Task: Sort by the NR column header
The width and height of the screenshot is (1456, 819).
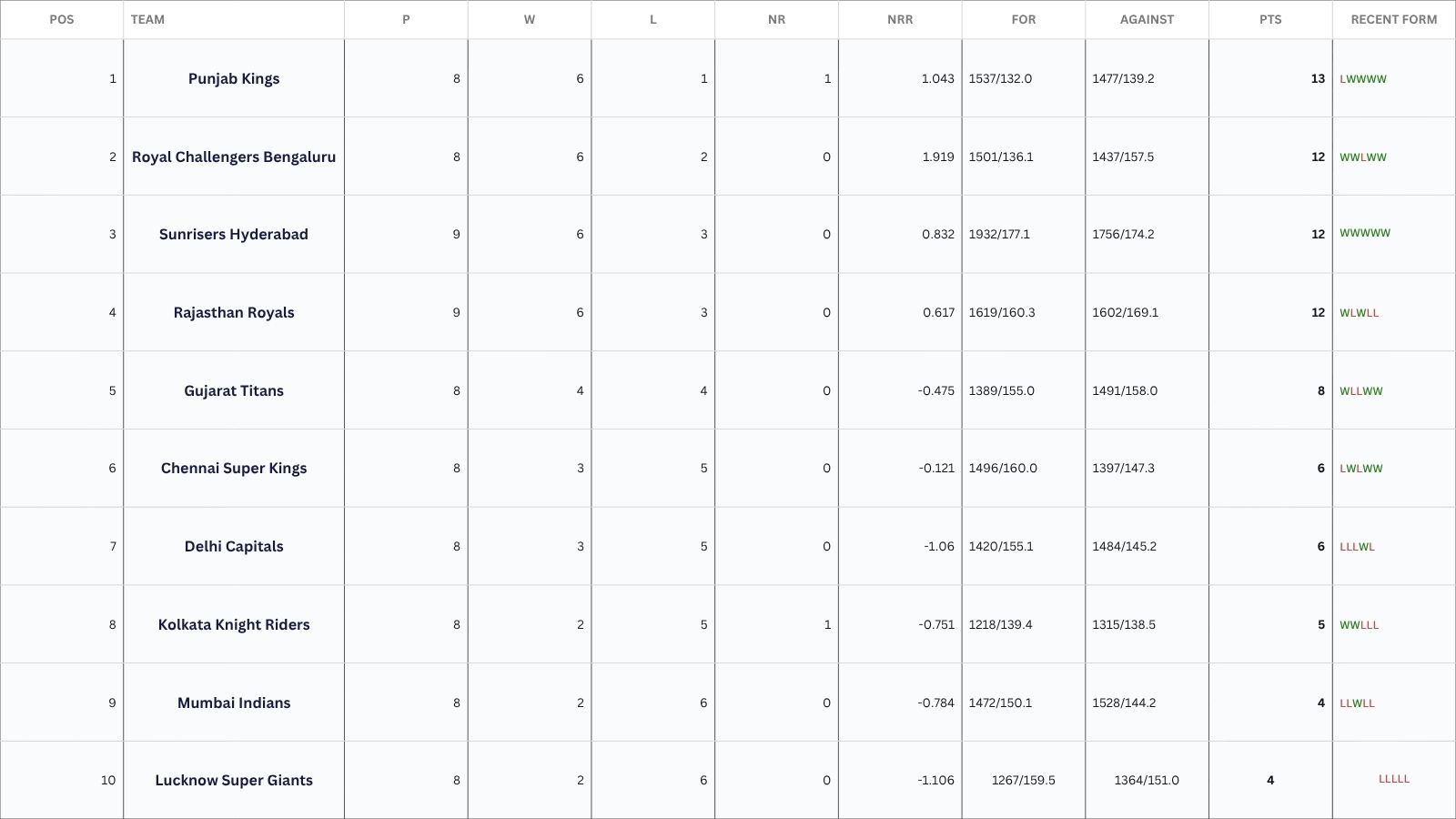Action: (x=777, y=19)
